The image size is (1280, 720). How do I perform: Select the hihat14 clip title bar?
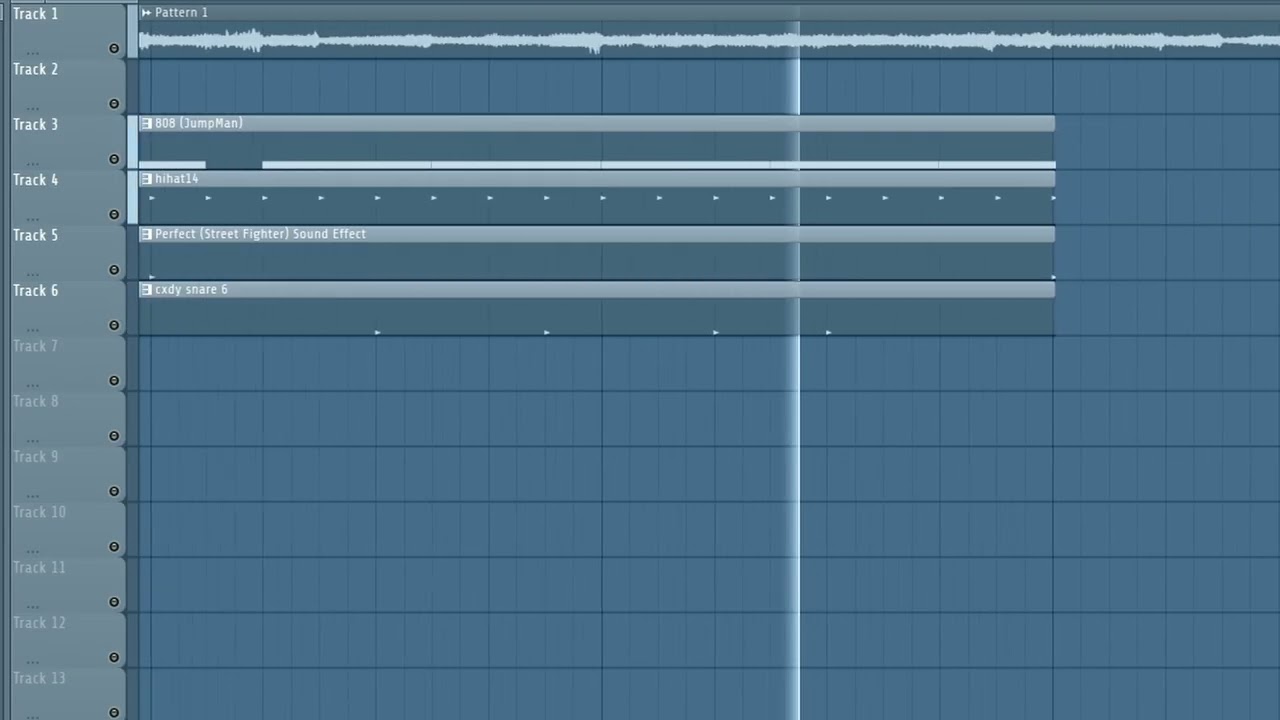pos(597,178)
